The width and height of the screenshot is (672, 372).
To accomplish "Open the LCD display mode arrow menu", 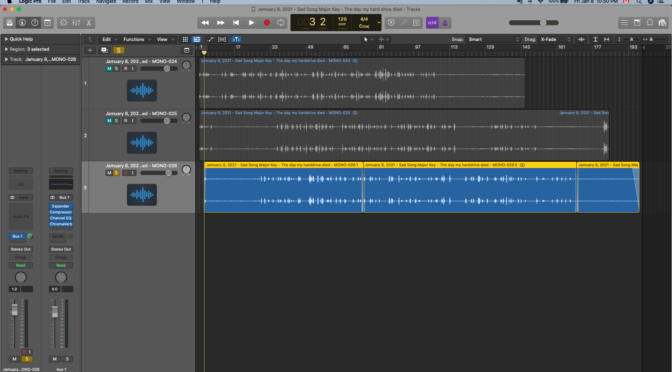I will coord(379,23).
